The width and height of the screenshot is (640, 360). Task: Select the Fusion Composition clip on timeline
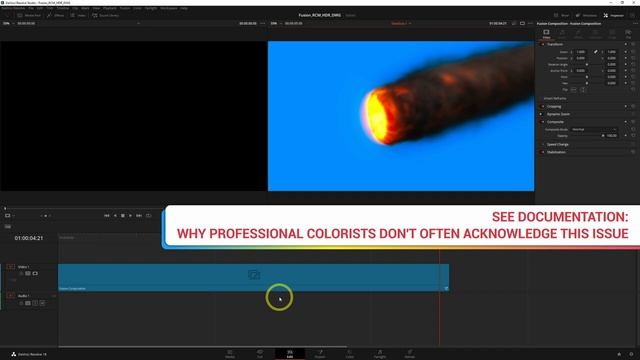coord(253,278)
